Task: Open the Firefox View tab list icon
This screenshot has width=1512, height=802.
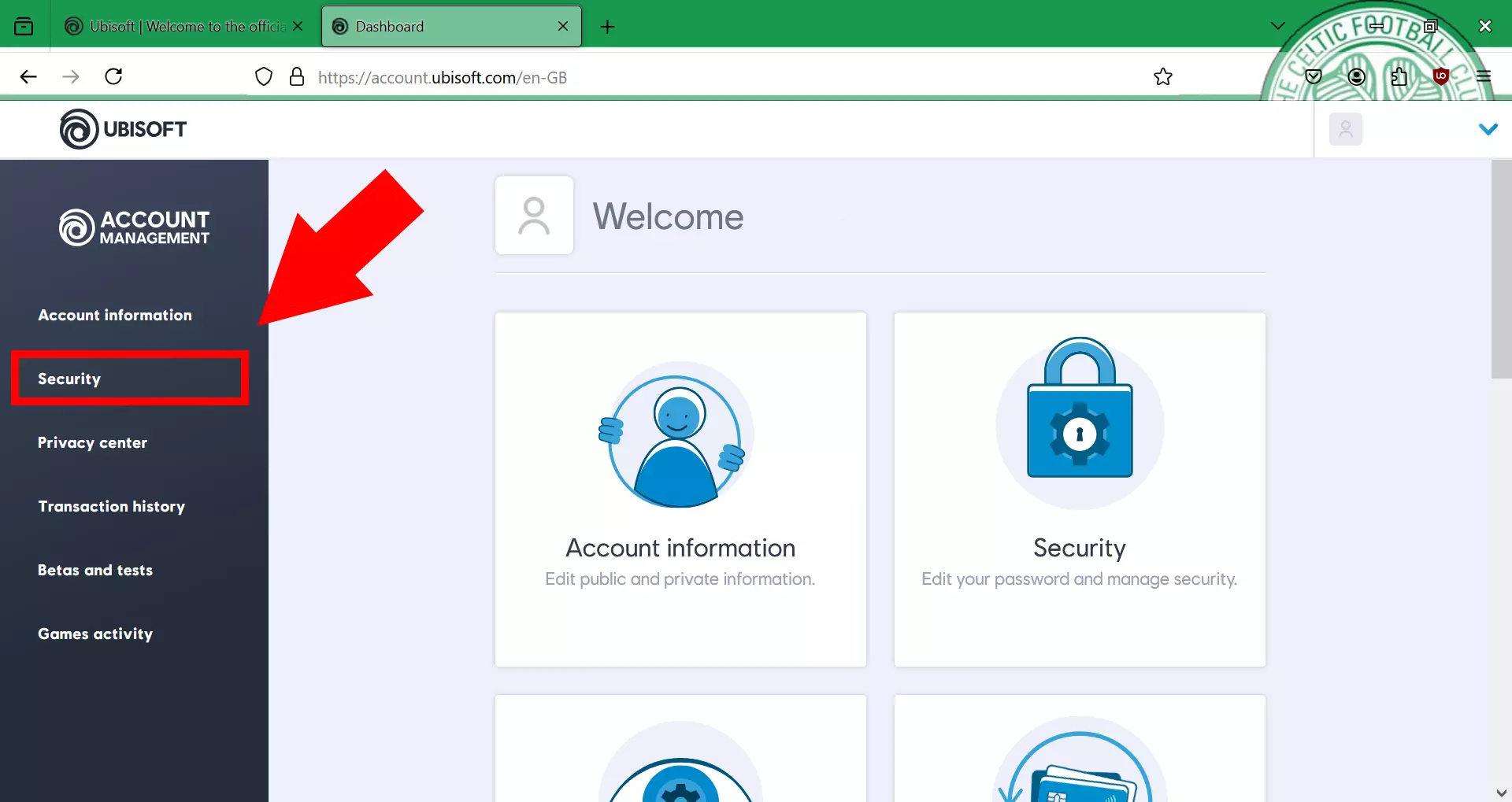Action: (x=24, y=27)
